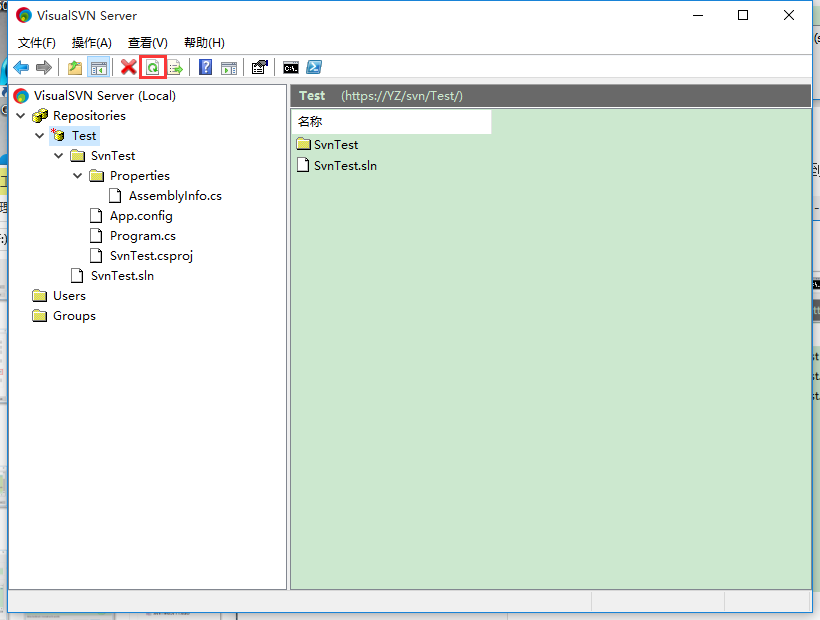Select SvnTest folder label in the tree
Viewport: 820px width, 620px height.
pyautogui.click(x=113, y=155)
